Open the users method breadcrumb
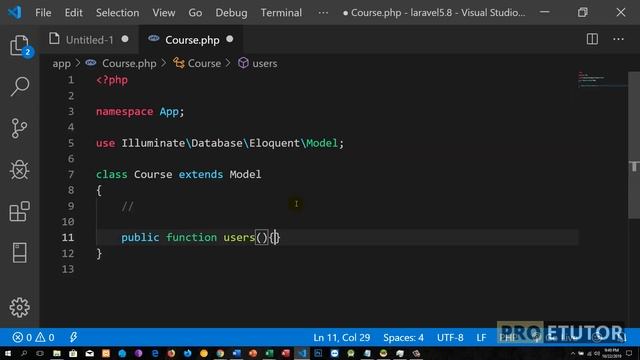This screenshot has height=360, width=640. 264,64
